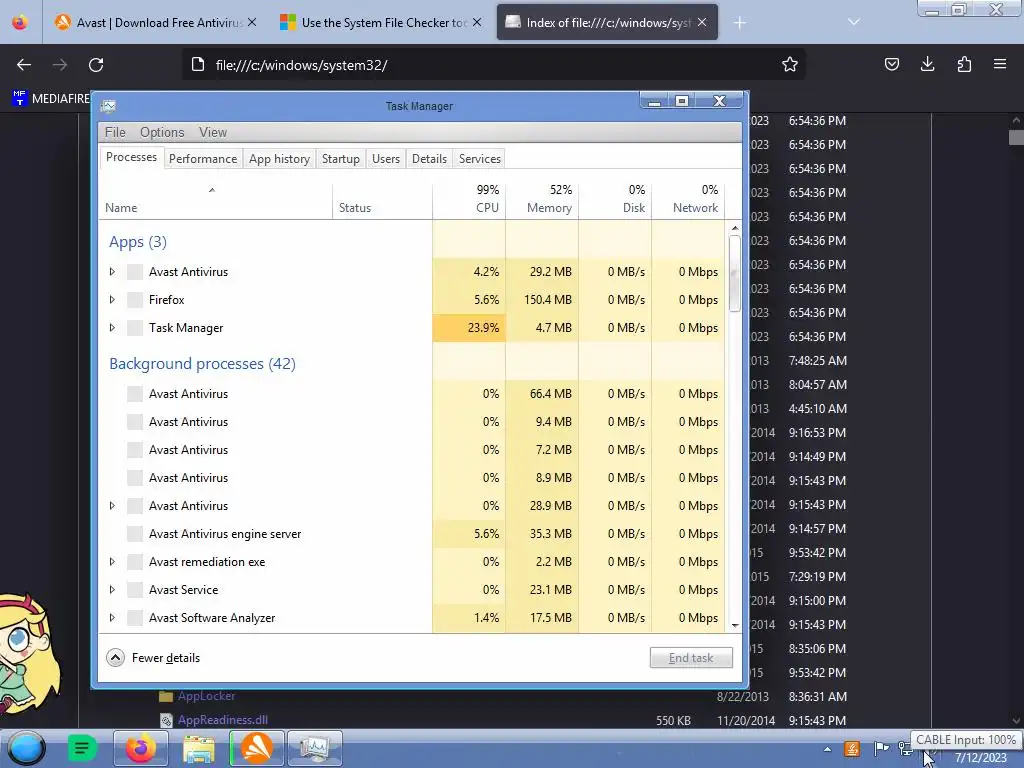Click the Task Manager process list scrollbar thumb

point(735,273)
